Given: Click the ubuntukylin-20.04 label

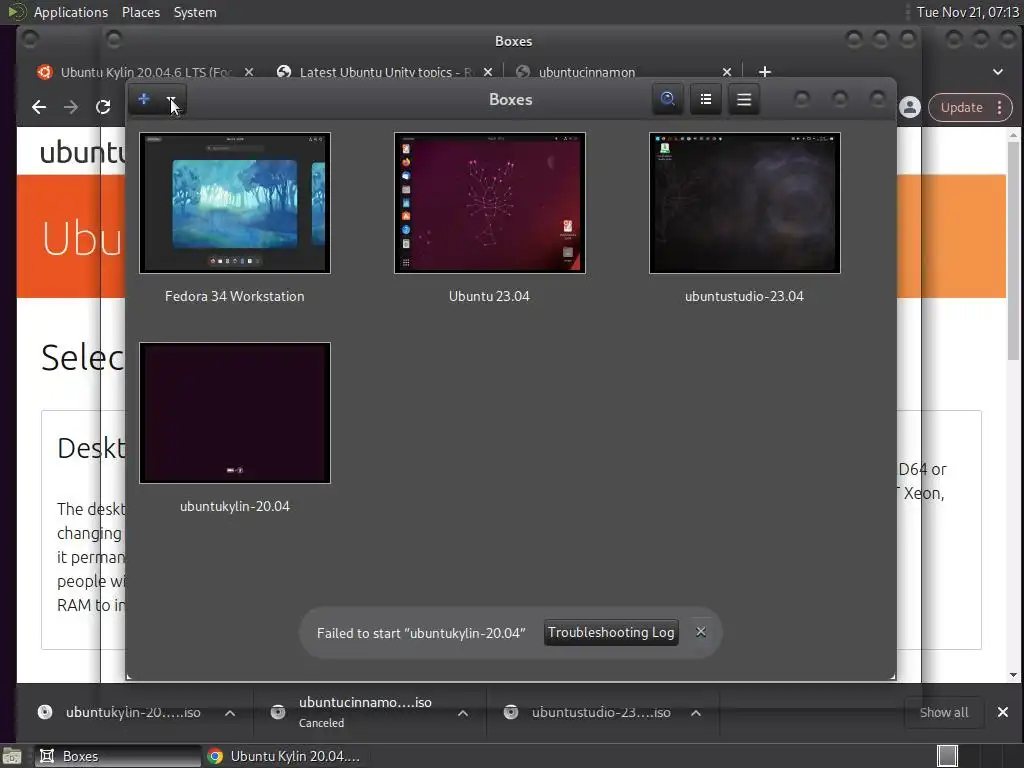Looking at the screenshot, I should [x=235, y=506].
